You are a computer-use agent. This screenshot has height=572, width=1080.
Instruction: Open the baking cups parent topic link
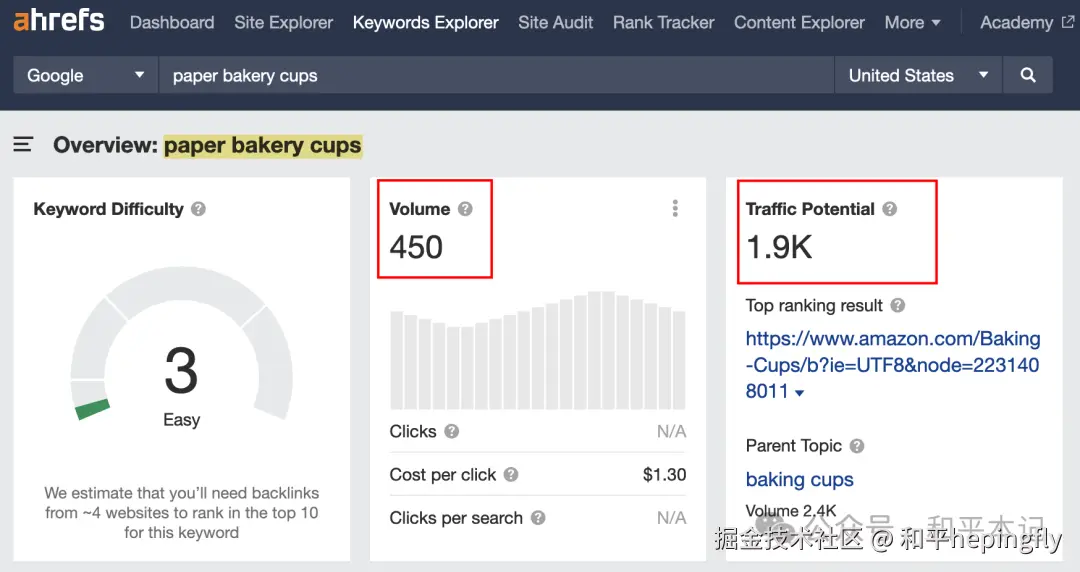[799, 480]
